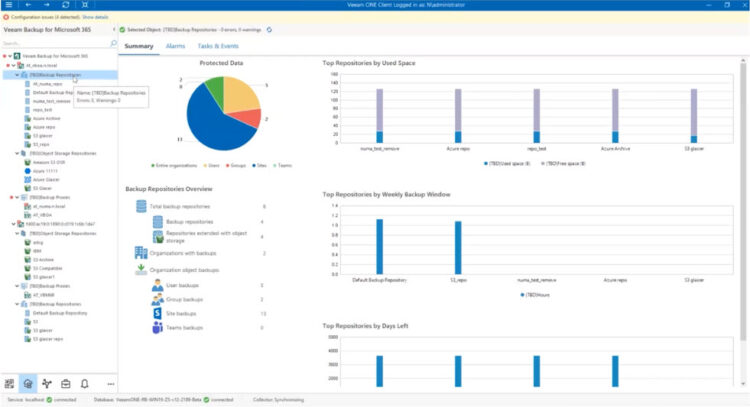Open the business view topology icon
Image resolution: width=750 pixels, height=407 pixels.
46,384
